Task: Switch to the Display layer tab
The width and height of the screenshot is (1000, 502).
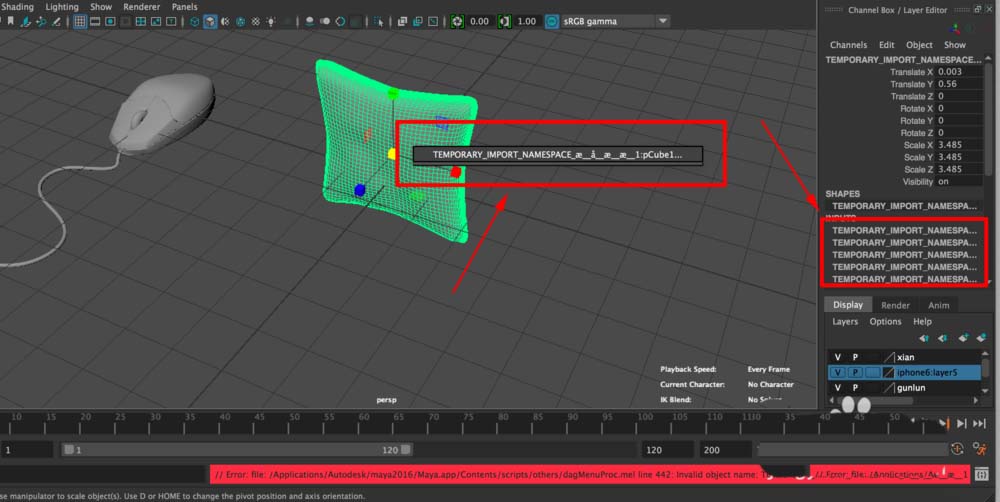Action: pyautogui.click(x=848, y=305)
